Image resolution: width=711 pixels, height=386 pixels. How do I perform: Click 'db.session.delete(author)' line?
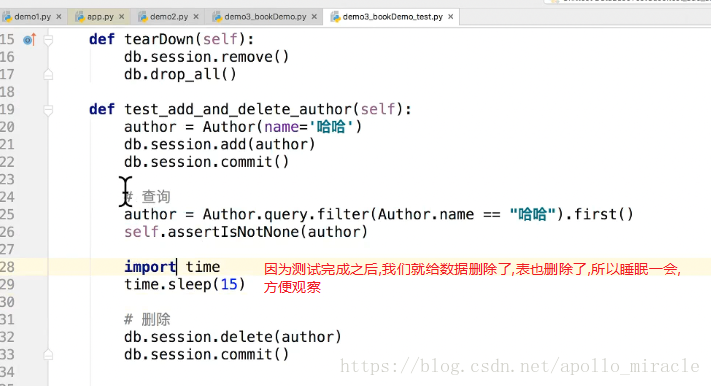pyautogui.click(x=233, y=337)
